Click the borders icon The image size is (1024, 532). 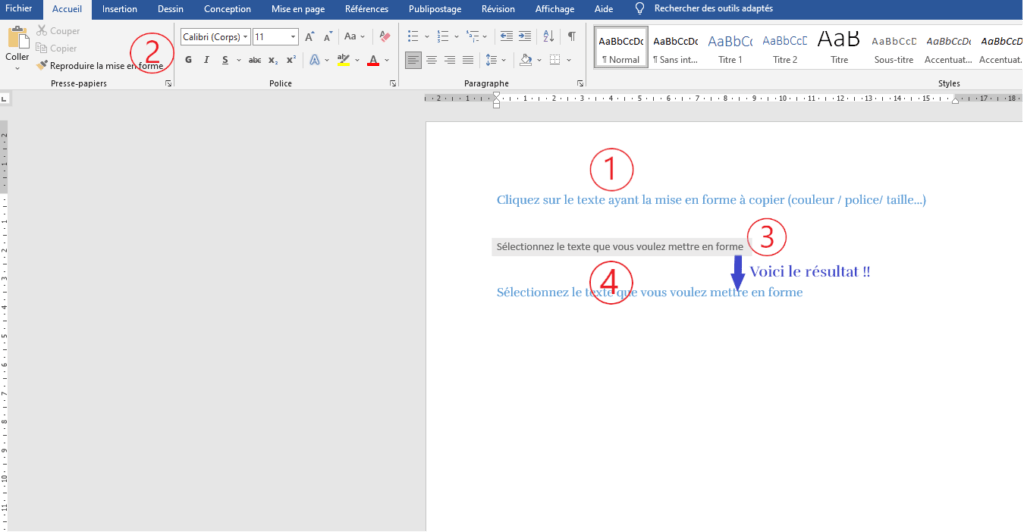(x=555, y=60)
